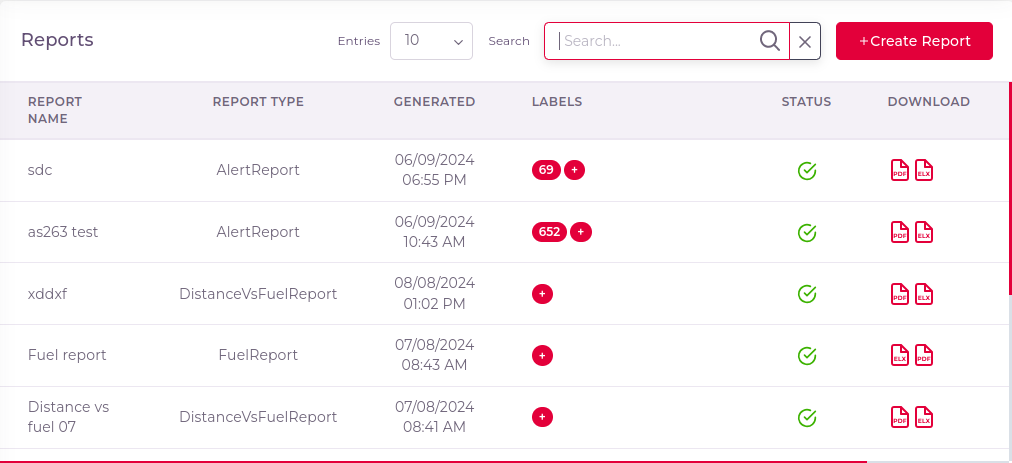Click date '07/08/2024 08:41 AM'
The width and height of the screenshot is (1012, 463).
coord(434,417)
